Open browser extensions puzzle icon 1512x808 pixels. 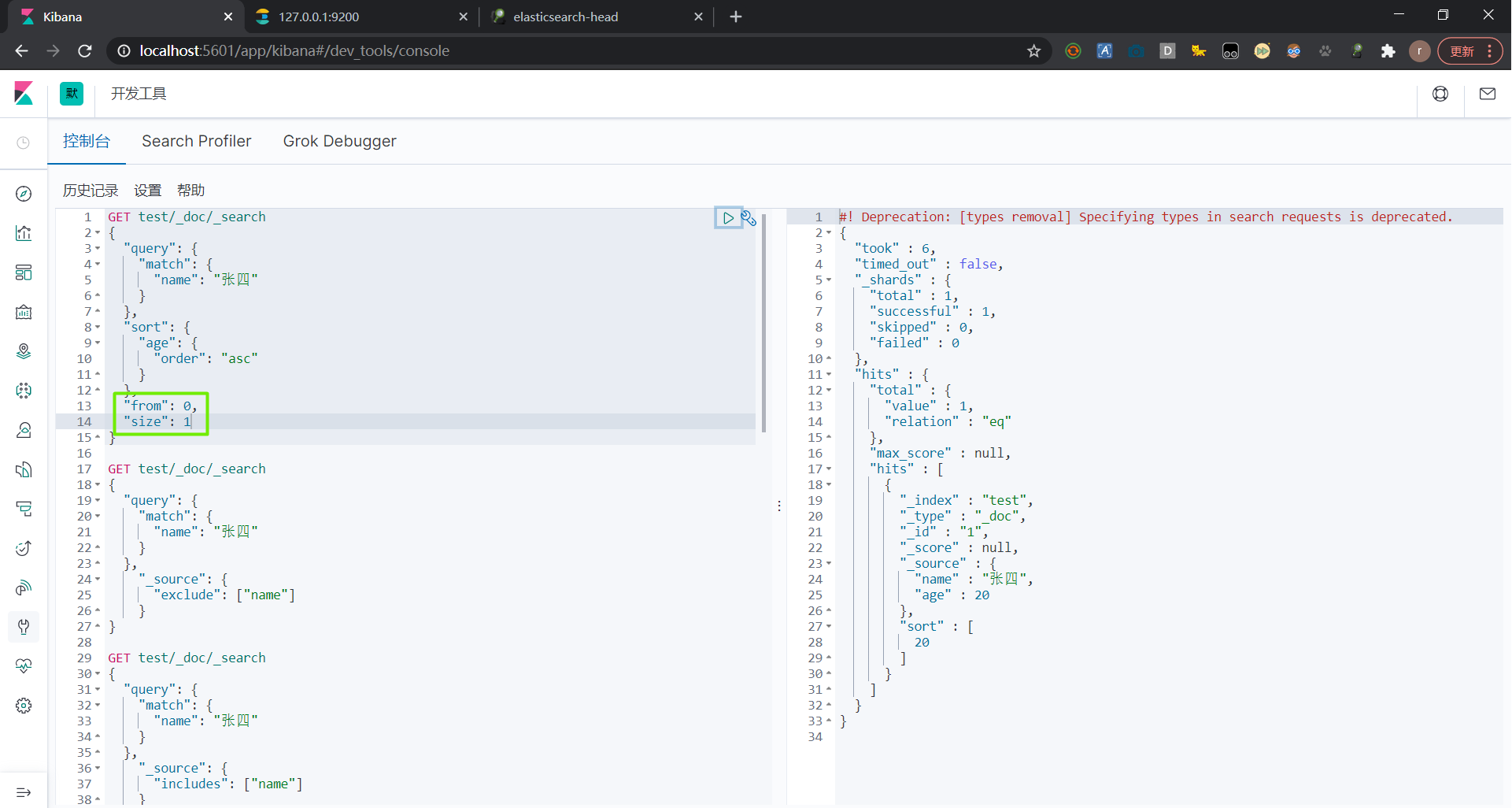pyautogui.click(x=1388, y=51)
